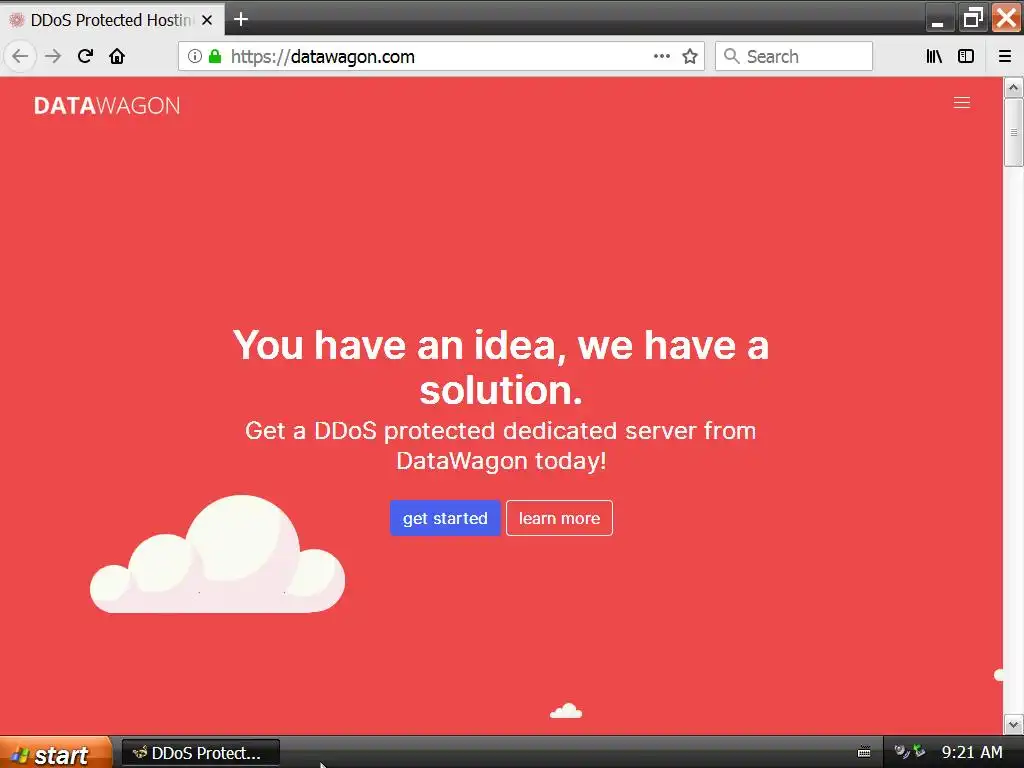Expand the website navigation hamburger menu
The image size is (1024, 768).
pyautogui.click(x=961, y=103)
